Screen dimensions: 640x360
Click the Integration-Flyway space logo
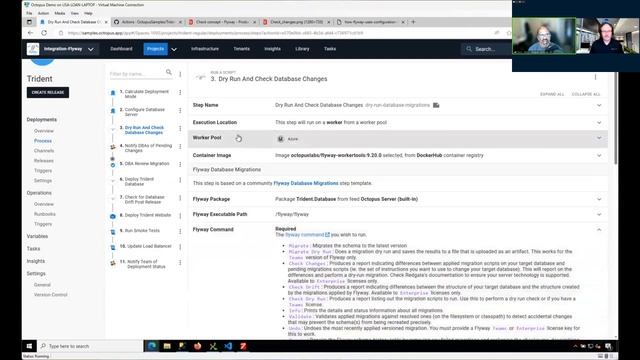[x=33, y=49]
